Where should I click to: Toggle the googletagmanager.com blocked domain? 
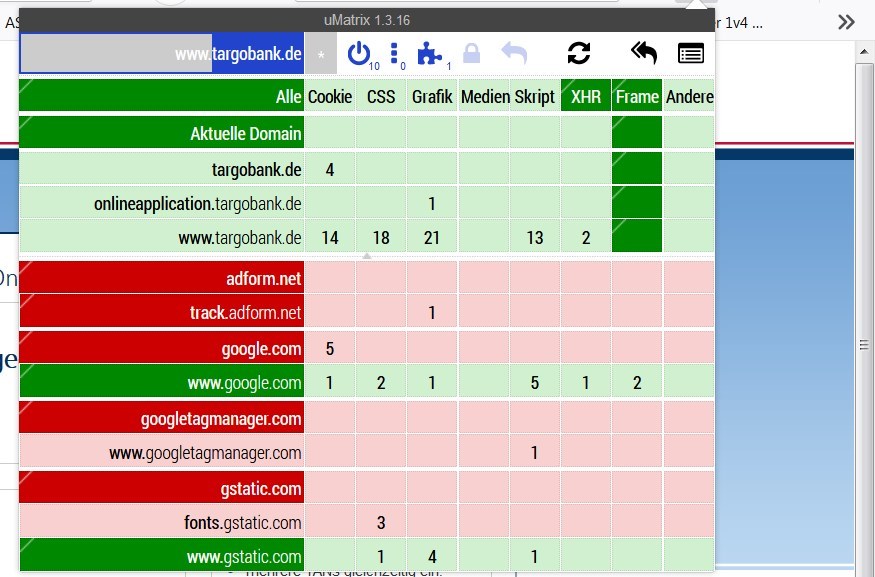click(x=162, y=418)
